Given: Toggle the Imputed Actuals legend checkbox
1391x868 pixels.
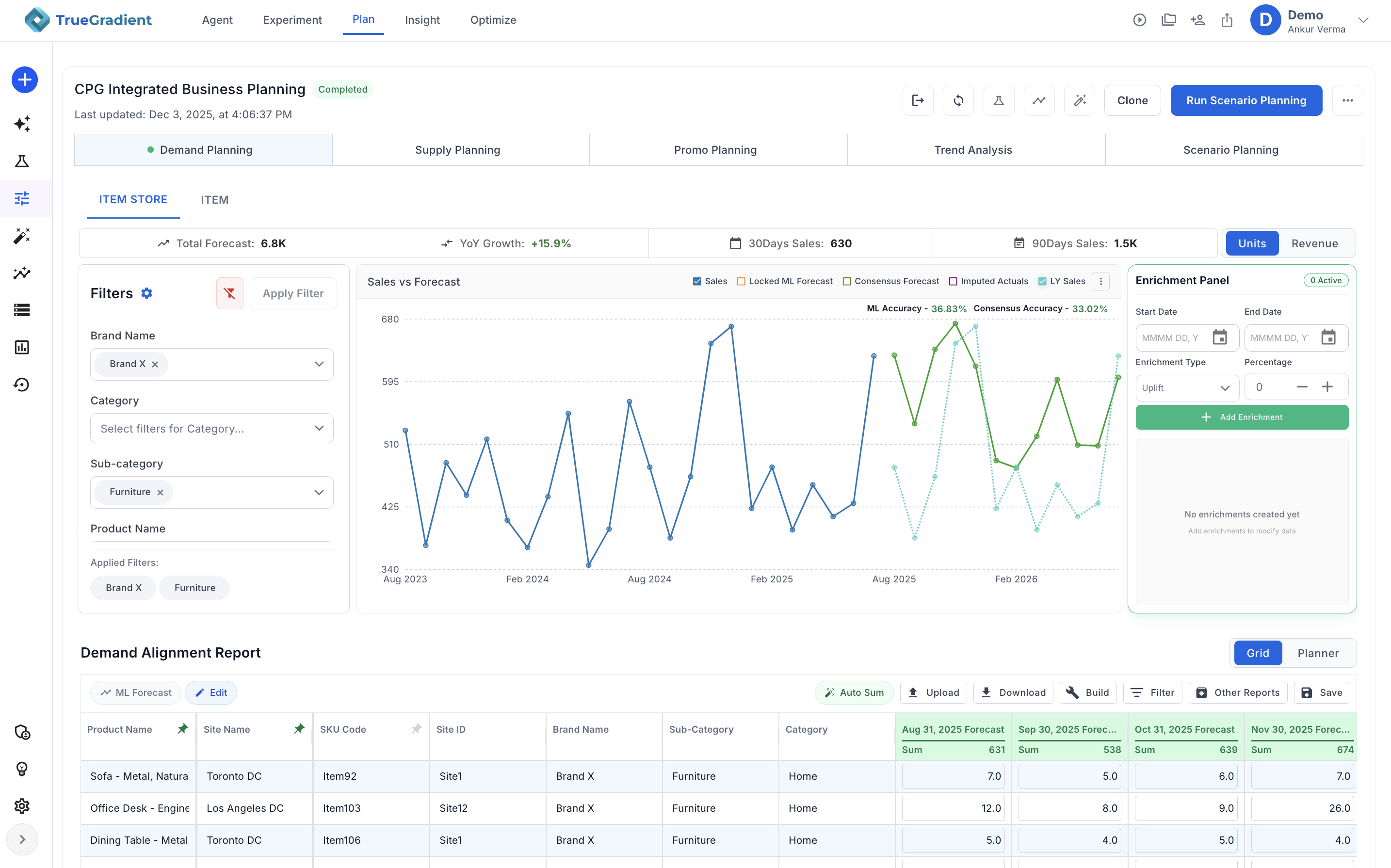Looking at the screenshot, I should pos(953,281).
